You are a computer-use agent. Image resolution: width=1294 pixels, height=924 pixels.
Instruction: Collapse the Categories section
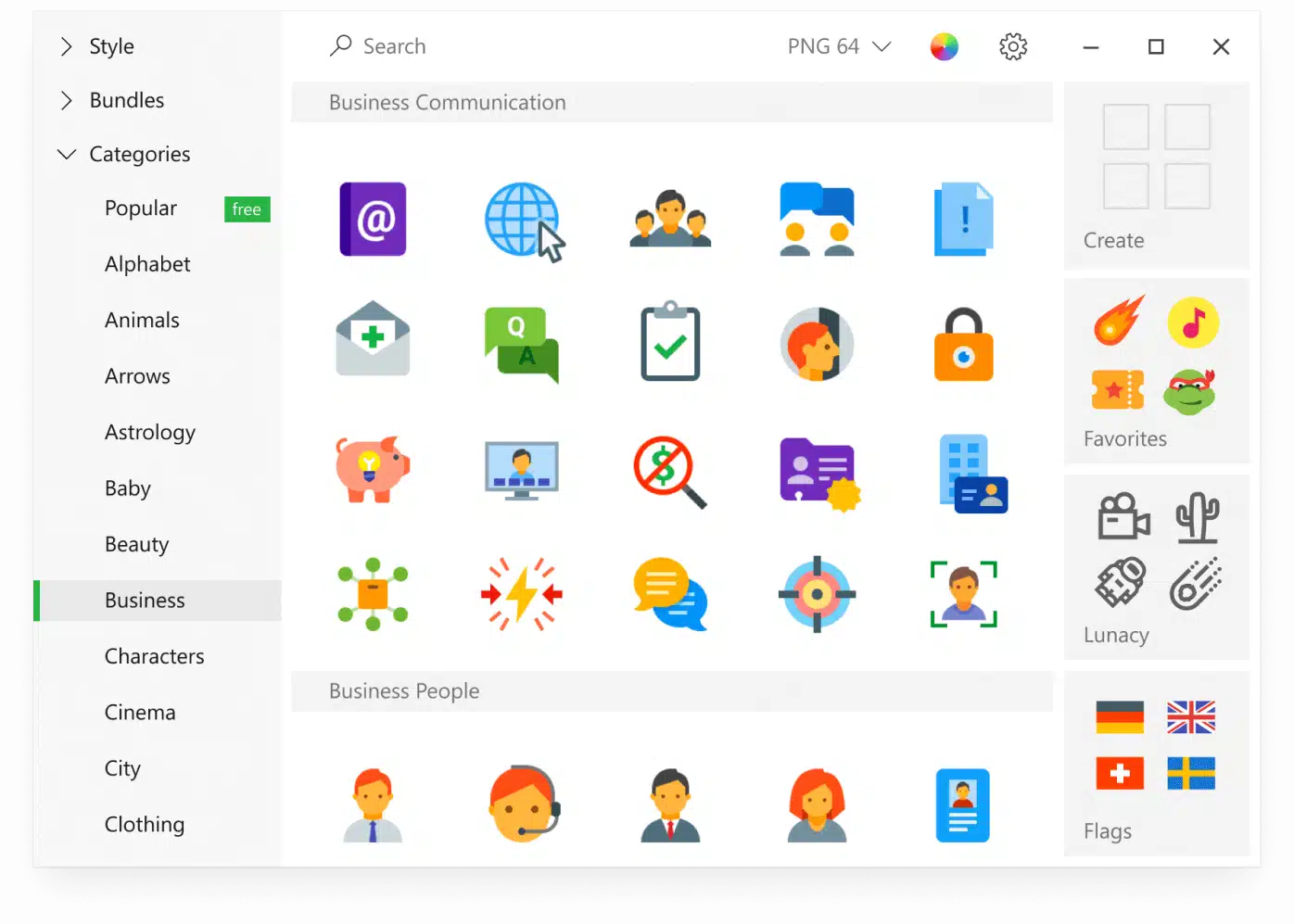pos(139,154)
